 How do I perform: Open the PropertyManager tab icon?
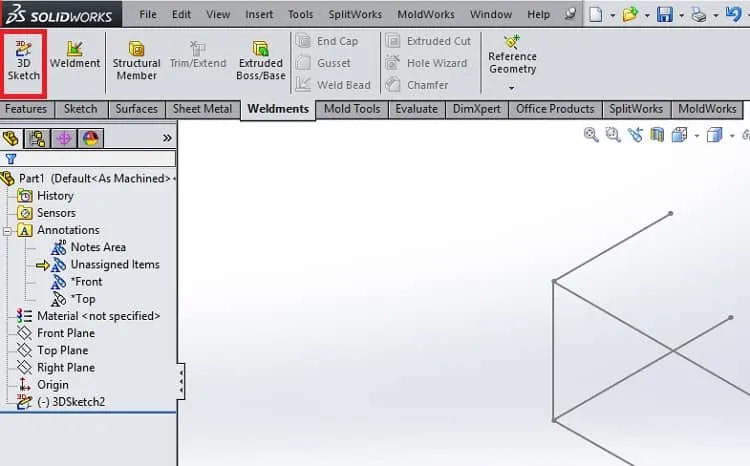(37, 139)
